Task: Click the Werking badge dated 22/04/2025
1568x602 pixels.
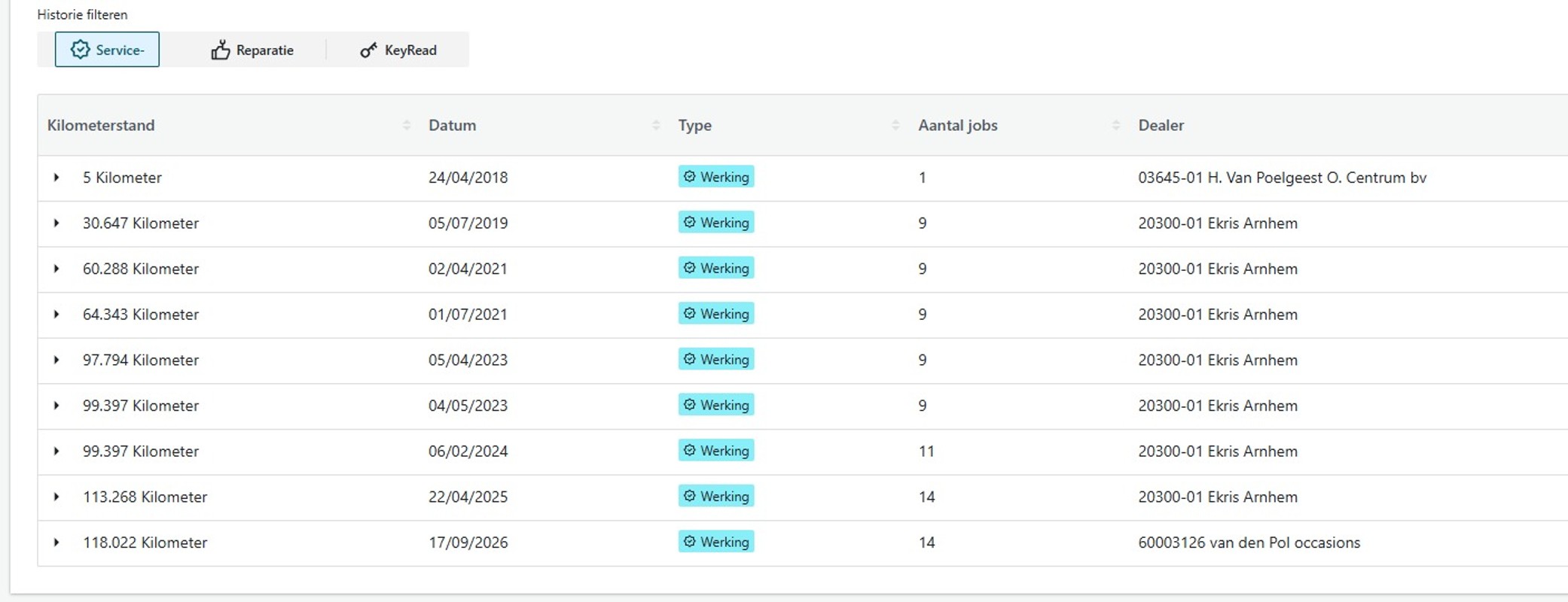Action: 716,496
